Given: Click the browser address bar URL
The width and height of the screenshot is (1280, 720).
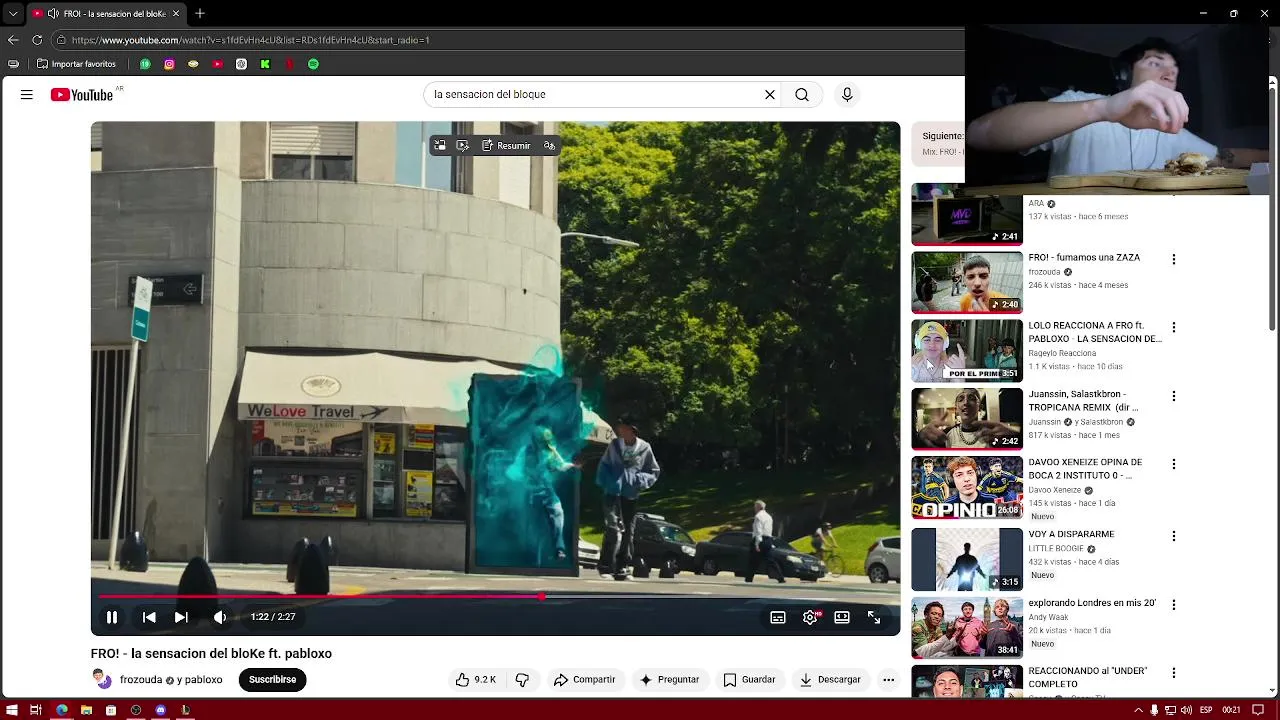Looking at the screenshot, I should point(250,40).
